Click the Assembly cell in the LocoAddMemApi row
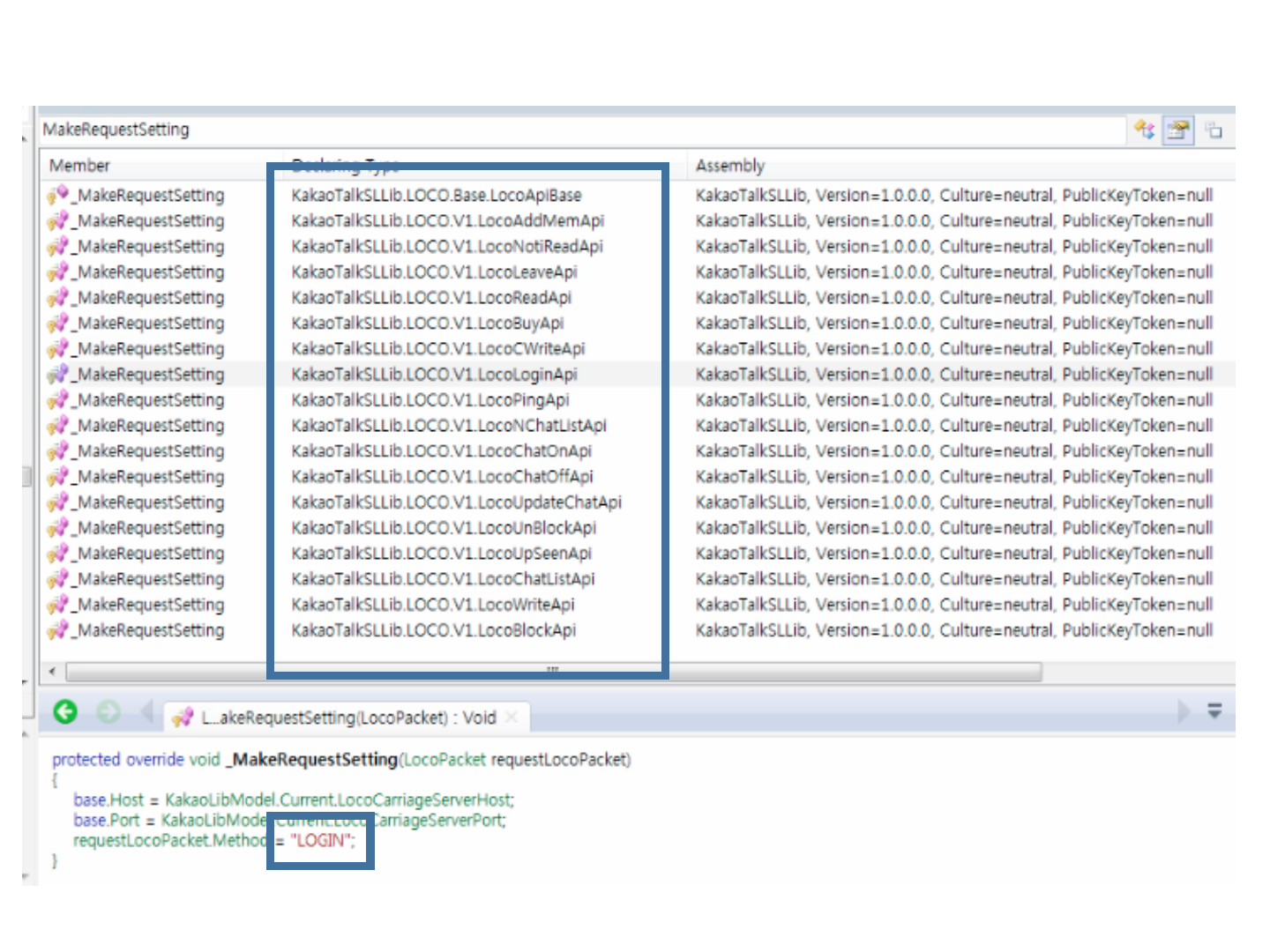The height and width of the screenshot is (952, 1270). [954, 220]
